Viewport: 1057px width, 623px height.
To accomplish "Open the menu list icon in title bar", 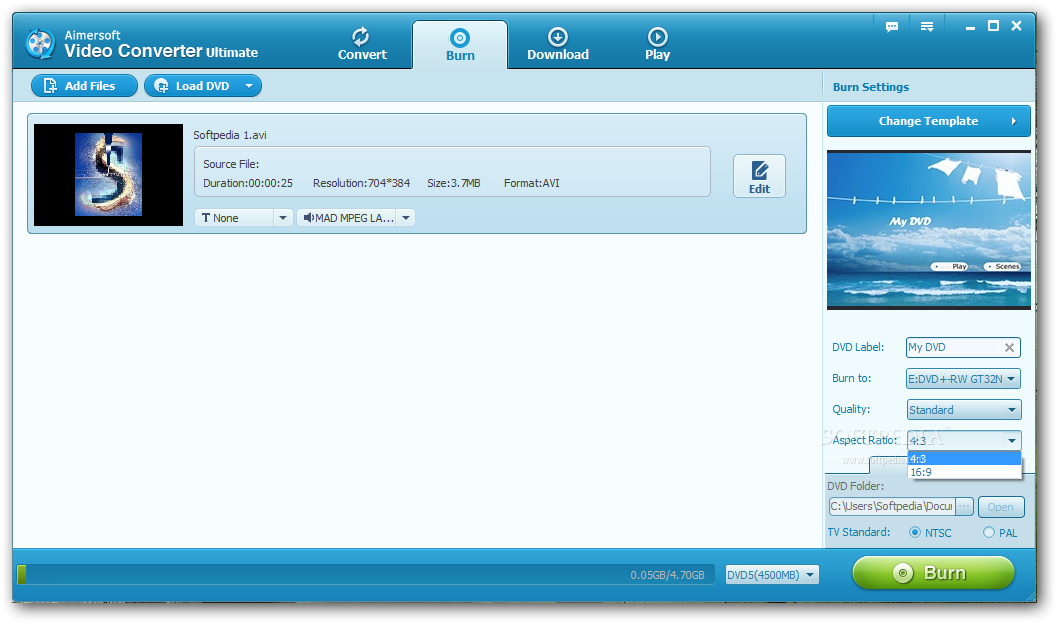I will coord(928,27).
